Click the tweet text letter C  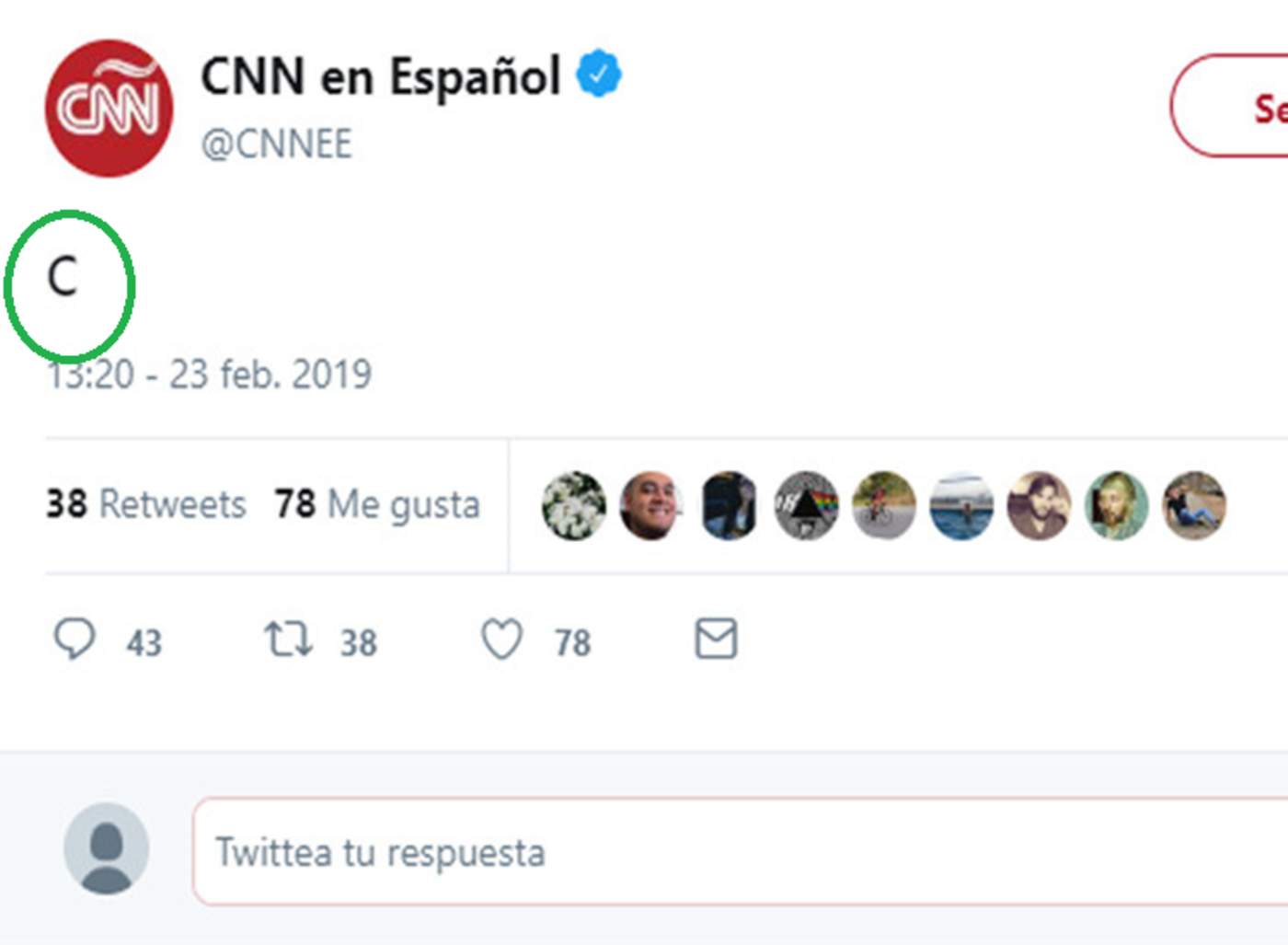point(63,276)
